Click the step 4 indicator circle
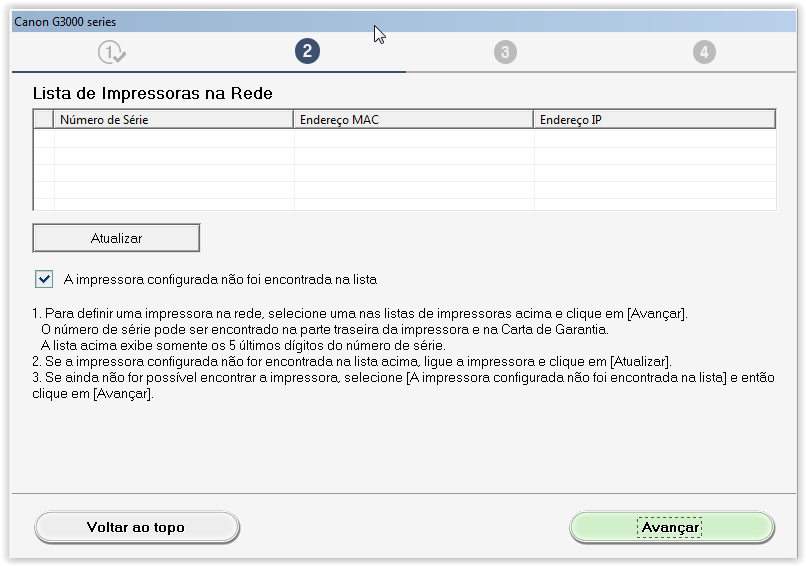 (704, 52)
